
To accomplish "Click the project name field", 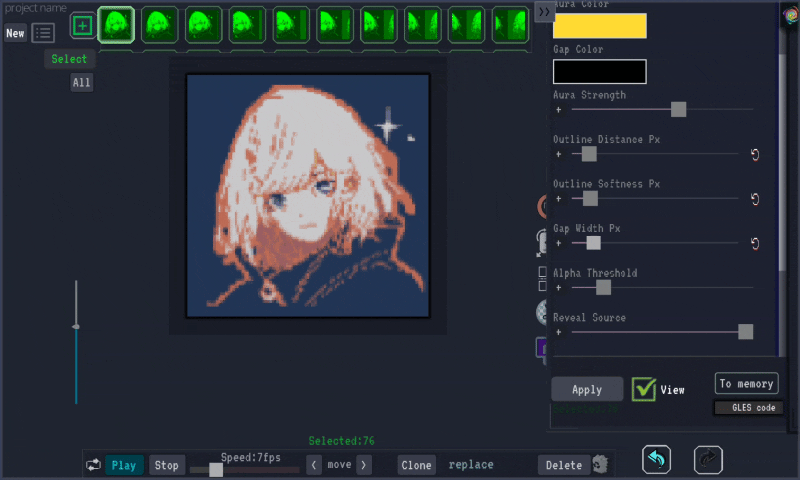I will tap(36, 8).
